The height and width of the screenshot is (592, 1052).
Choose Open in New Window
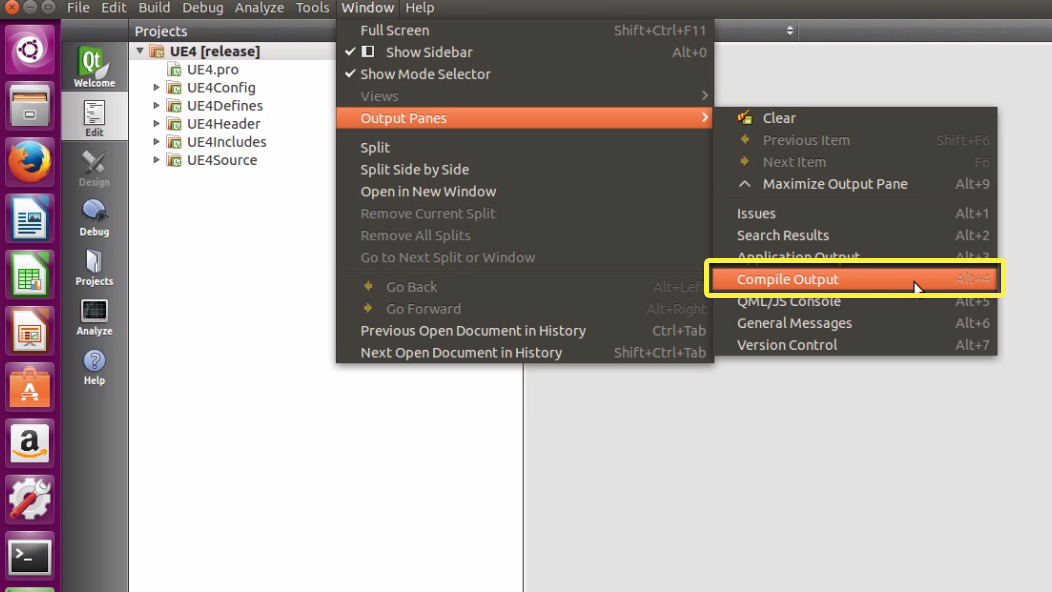[x=525, y=192]
